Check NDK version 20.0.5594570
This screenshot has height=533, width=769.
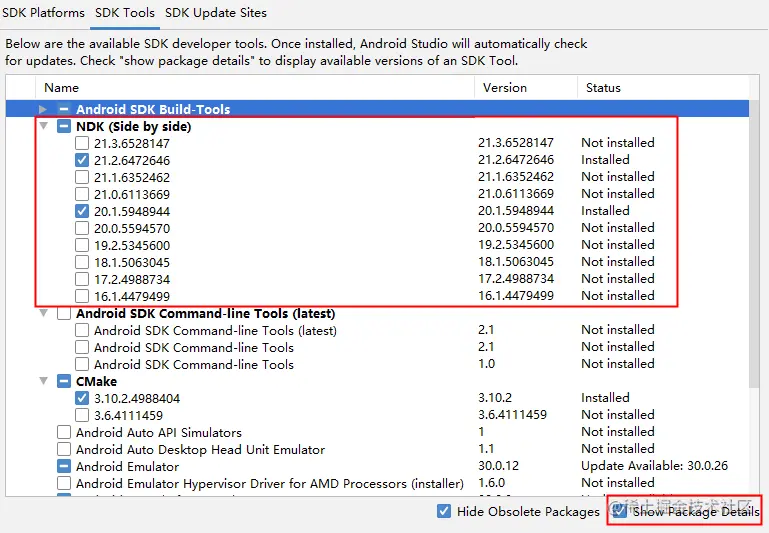click(82, 228)
